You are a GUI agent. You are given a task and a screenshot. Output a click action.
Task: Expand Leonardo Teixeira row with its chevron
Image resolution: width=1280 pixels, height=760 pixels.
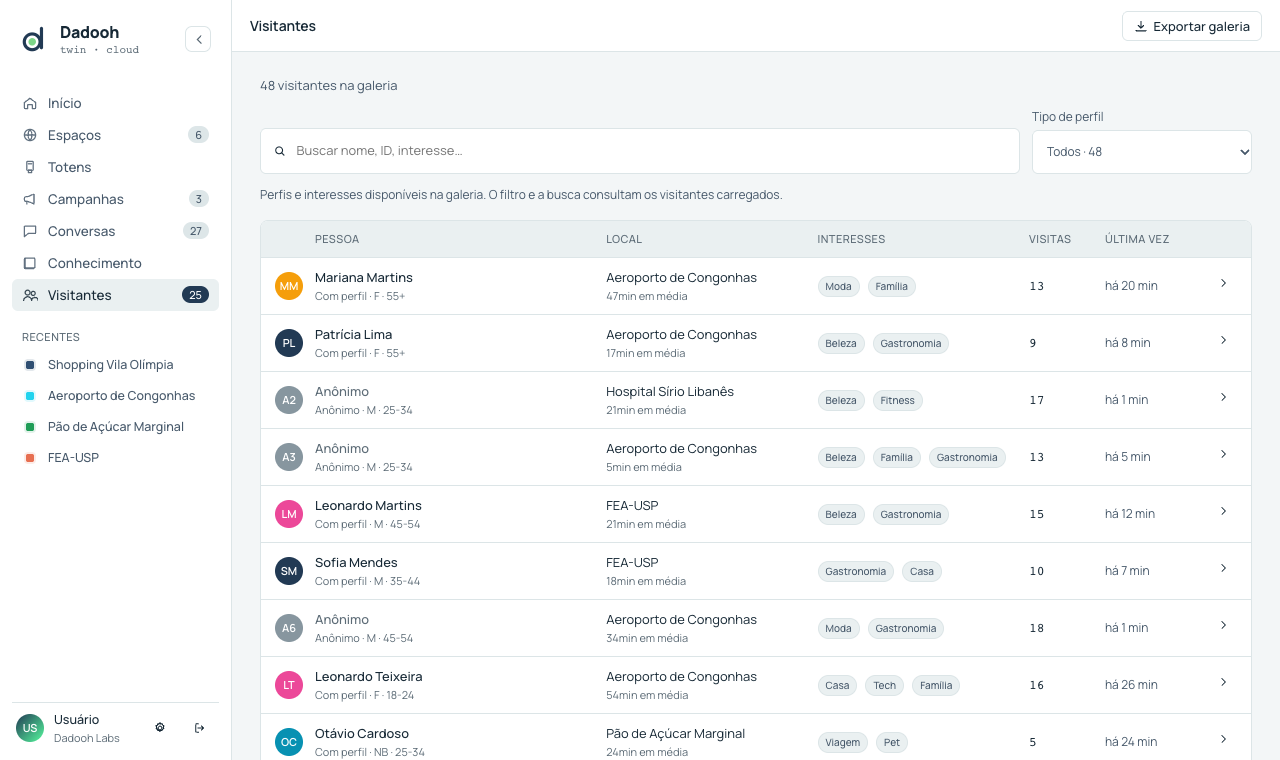point(1224,682)
